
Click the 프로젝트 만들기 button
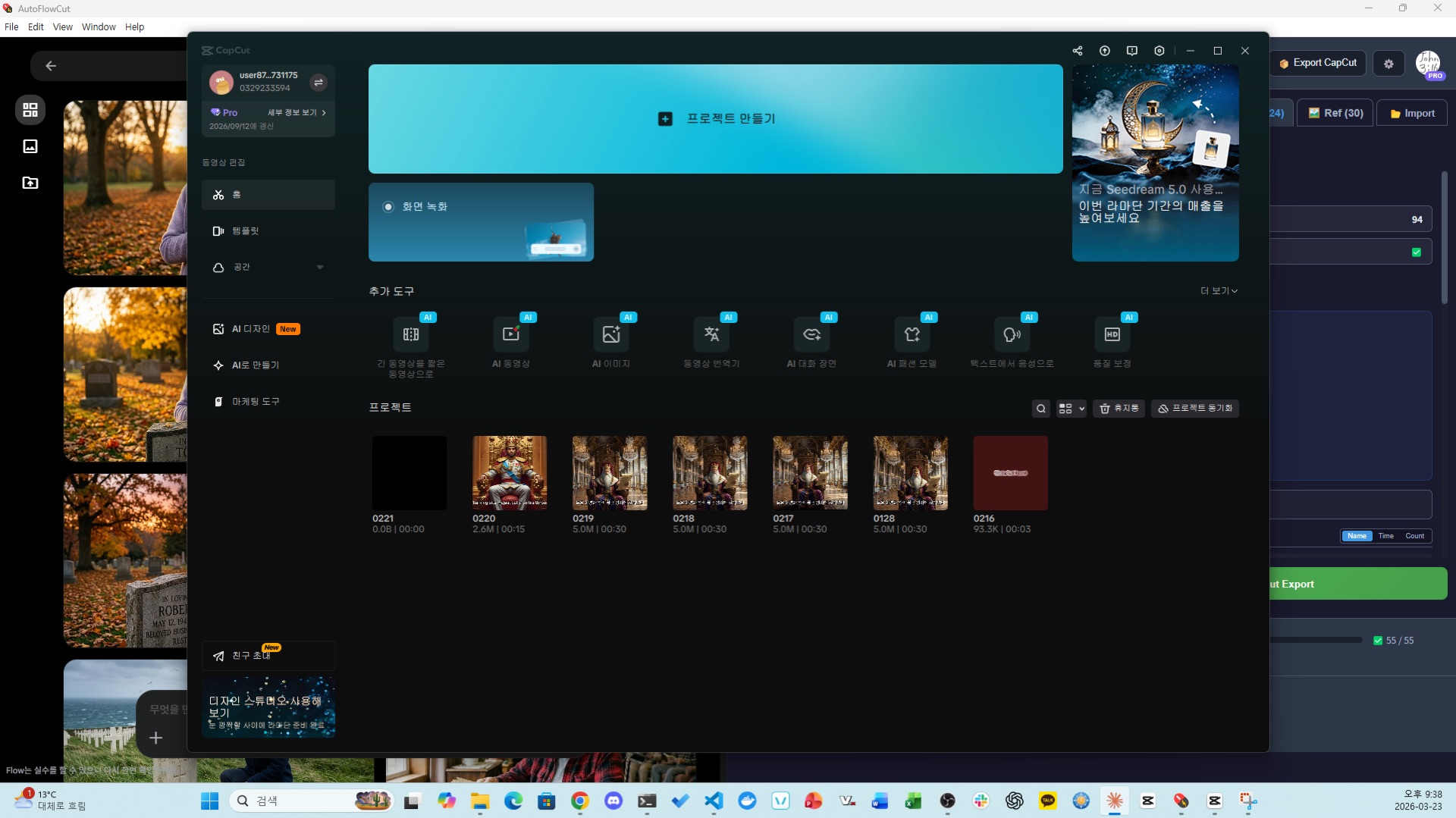715,119
